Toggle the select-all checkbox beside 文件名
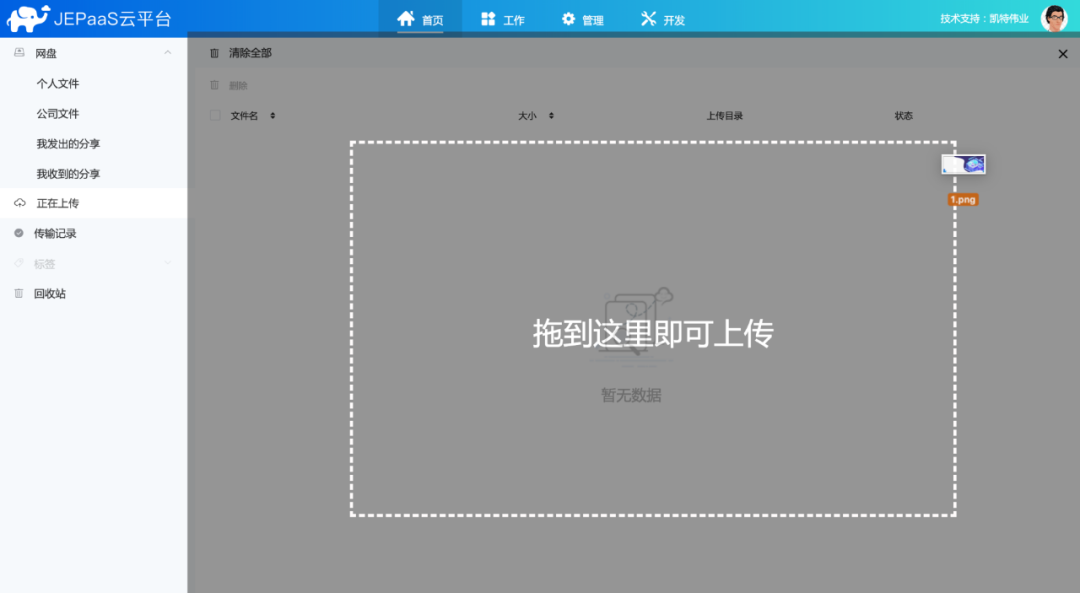This screenshot has width=1080, height=593. [215, 115]
